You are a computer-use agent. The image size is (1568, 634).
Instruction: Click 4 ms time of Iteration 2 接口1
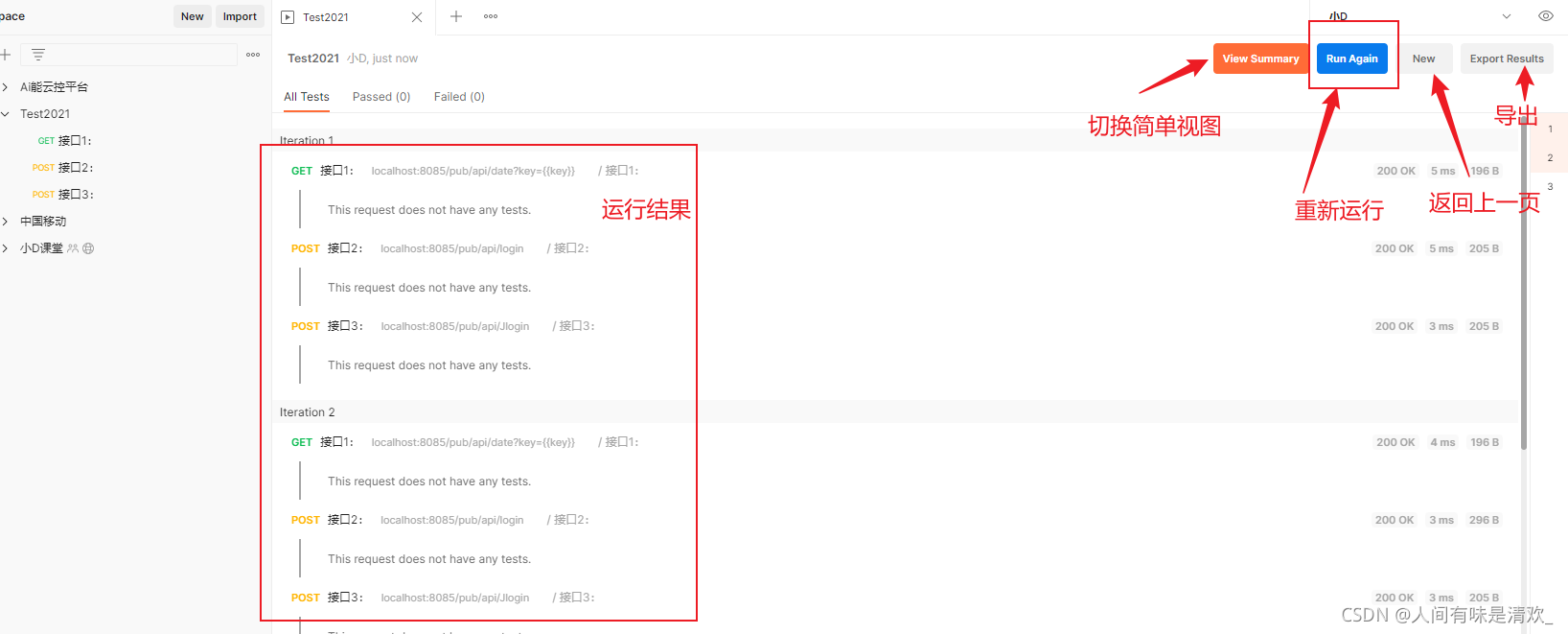[1442, 442]
